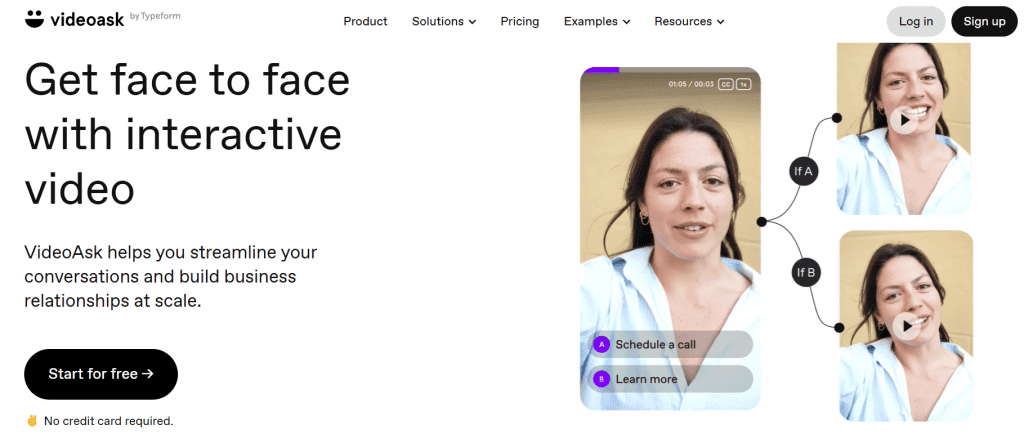Click the 'If B' branch node
This screenshot has width=1024, height=443.
pos(803,271)
